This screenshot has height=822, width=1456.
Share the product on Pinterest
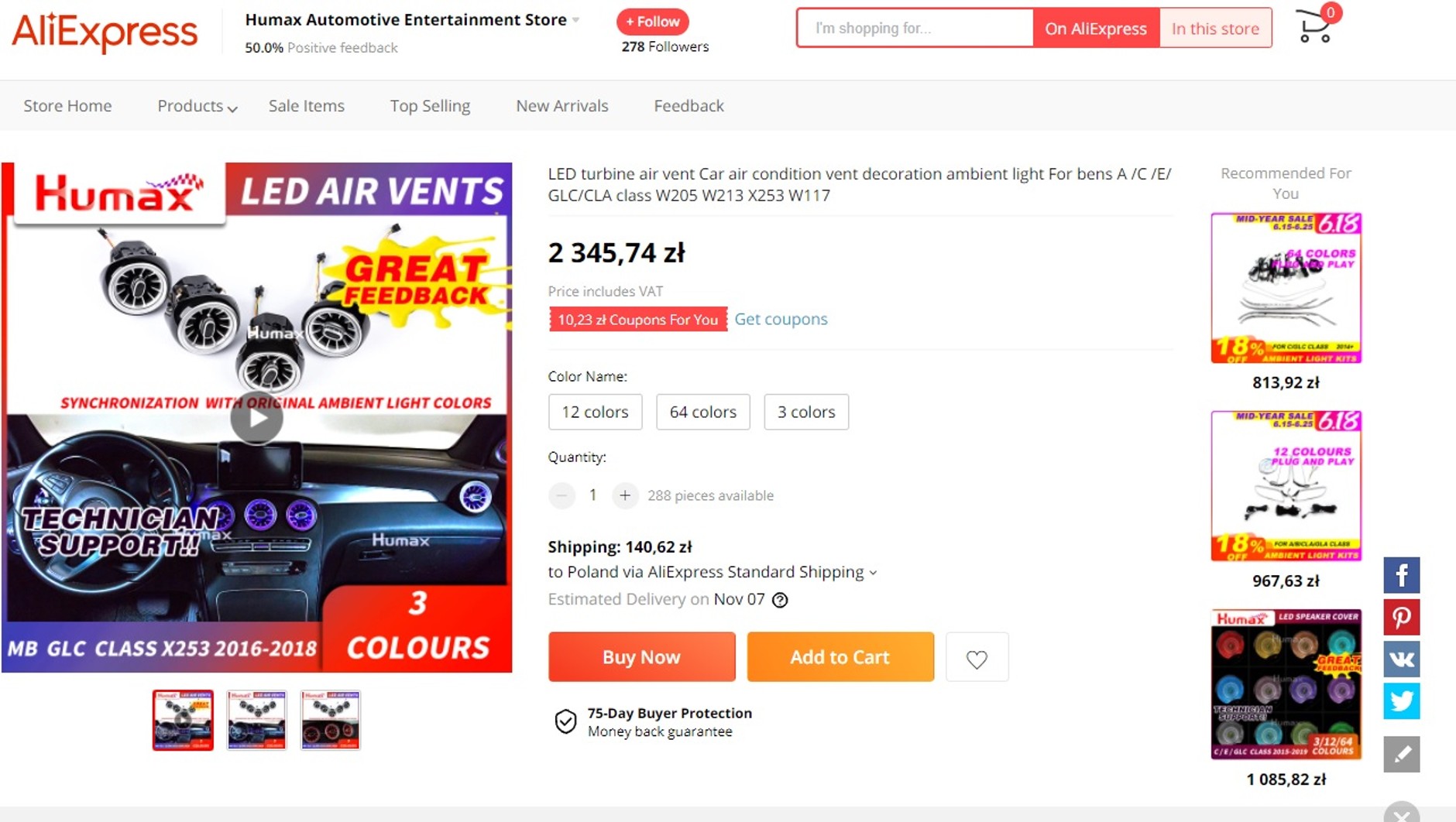pyautogui.click(x=1401, y=618)
